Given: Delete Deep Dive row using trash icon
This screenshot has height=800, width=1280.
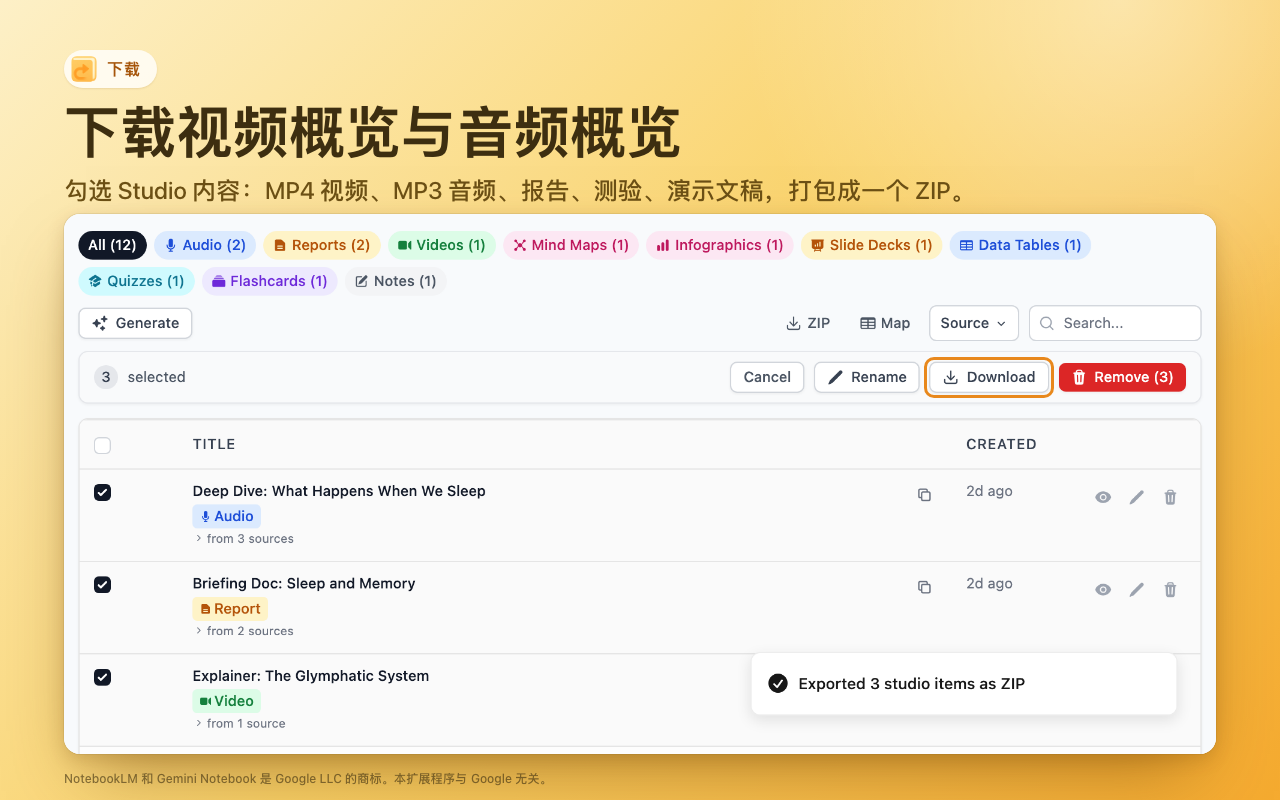Looking at the screenshot, I should tap(1170, 497).
